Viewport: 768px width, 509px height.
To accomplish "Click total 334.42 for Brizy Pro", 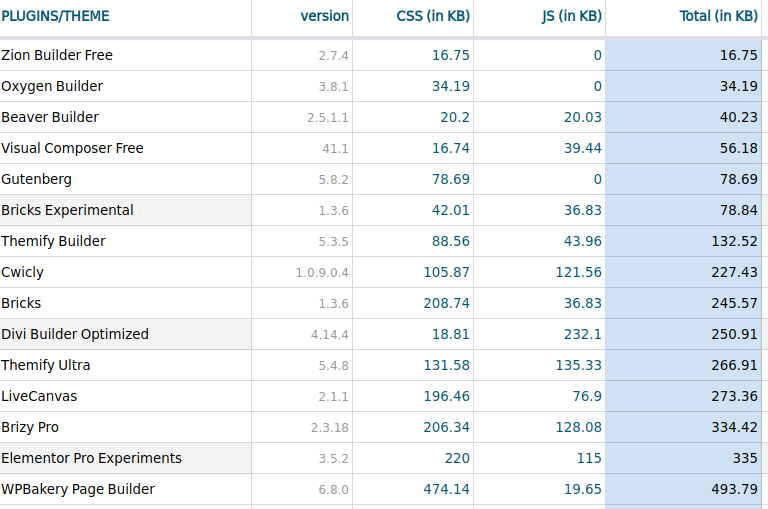I will 735,427.
